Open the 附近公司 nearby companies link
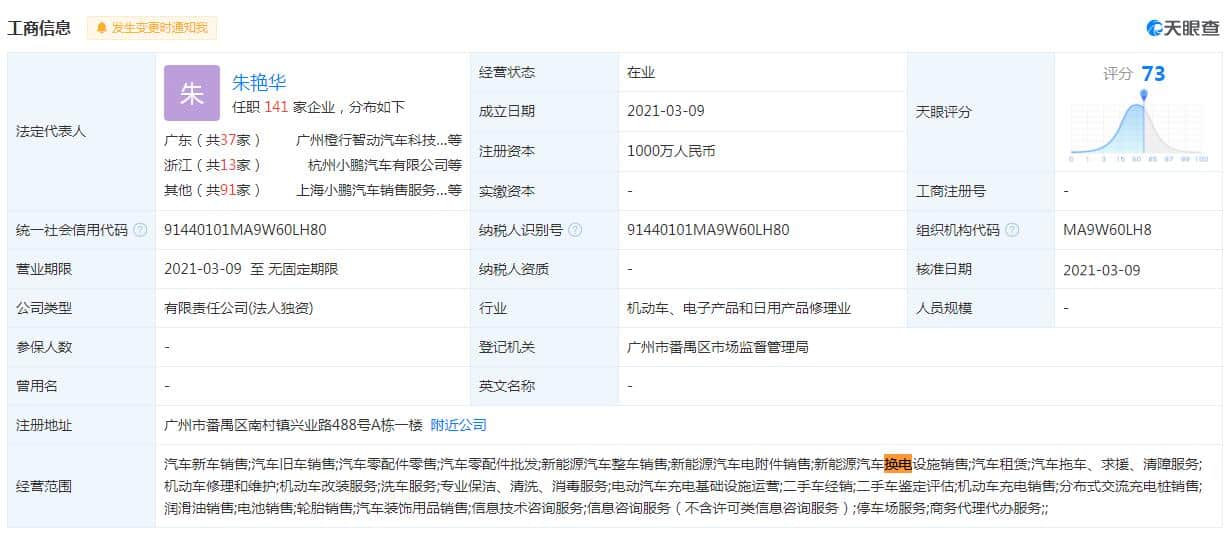 458,425
